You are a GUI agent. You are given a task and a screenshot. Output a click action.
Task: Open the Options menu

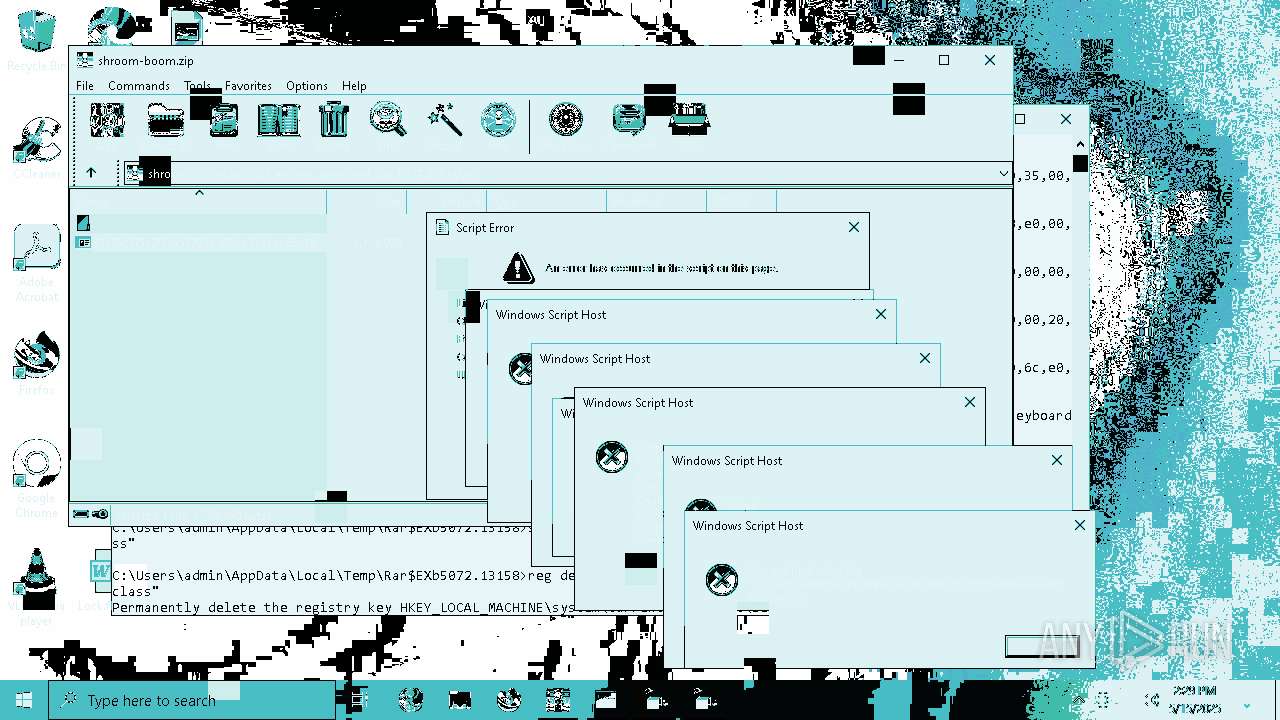pyautogui.click(x=307, y=86)
